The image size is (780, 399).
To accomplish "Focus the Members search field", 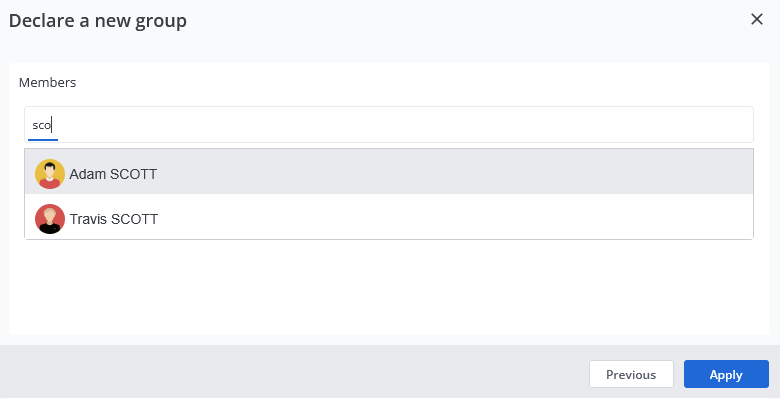I will pos(389,124).
